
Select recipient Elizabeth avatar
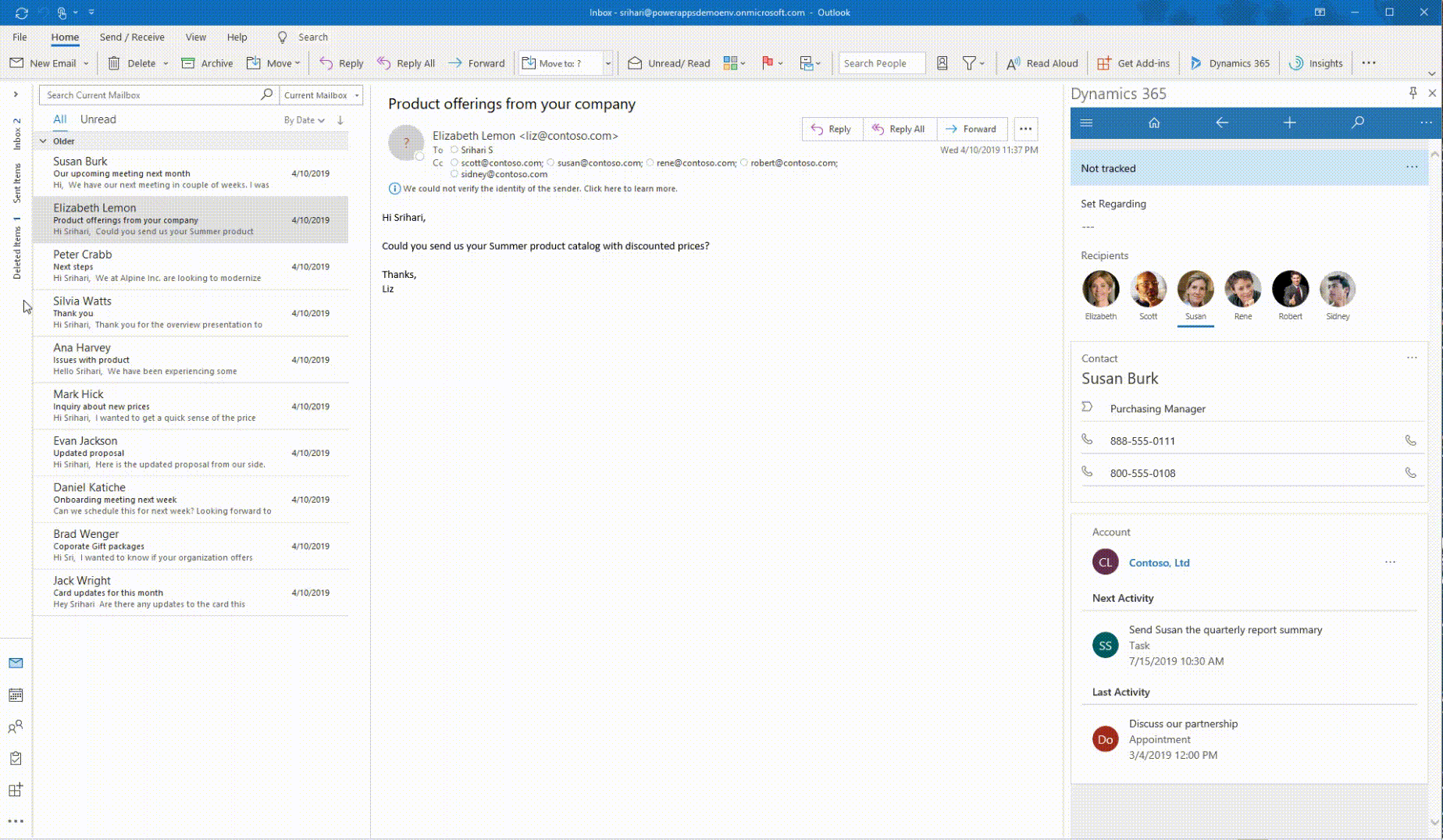[1100, 289]
